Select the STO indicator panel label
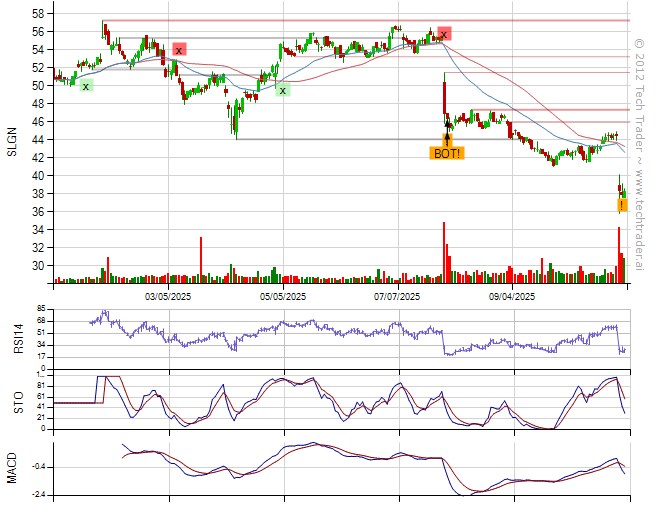Image resolution: width=657 pixels, height=514 pixels. click(x=13, y=402)
